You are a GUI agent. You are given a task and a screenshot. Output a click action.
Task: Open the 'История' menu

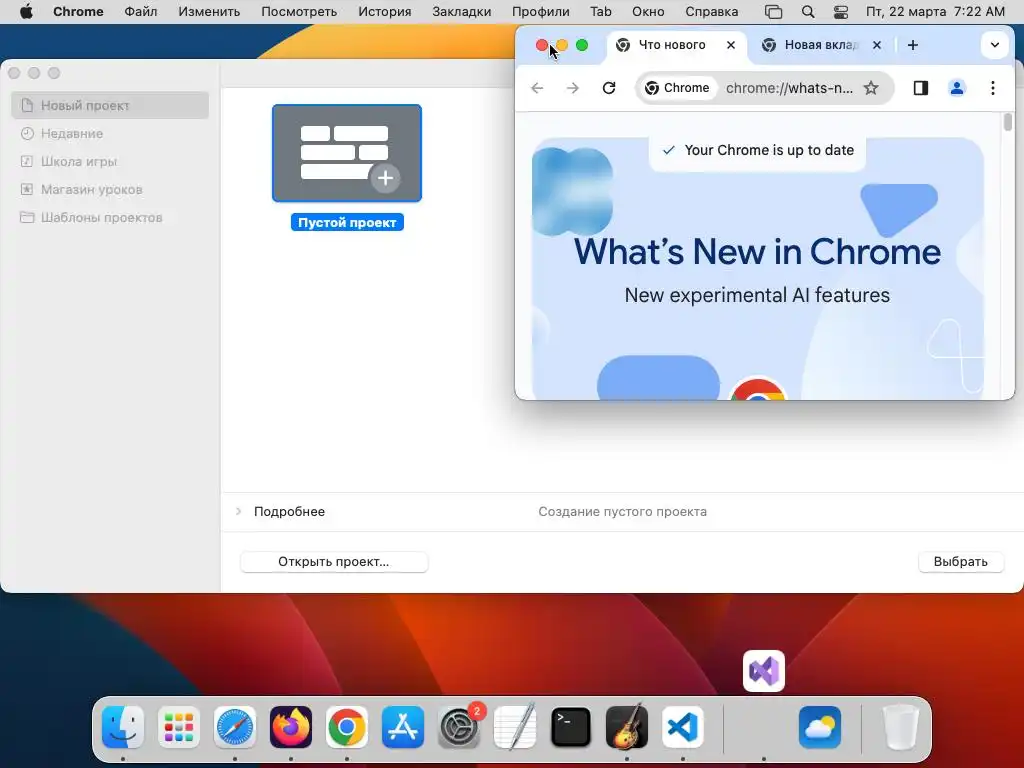tap(385, 12)
